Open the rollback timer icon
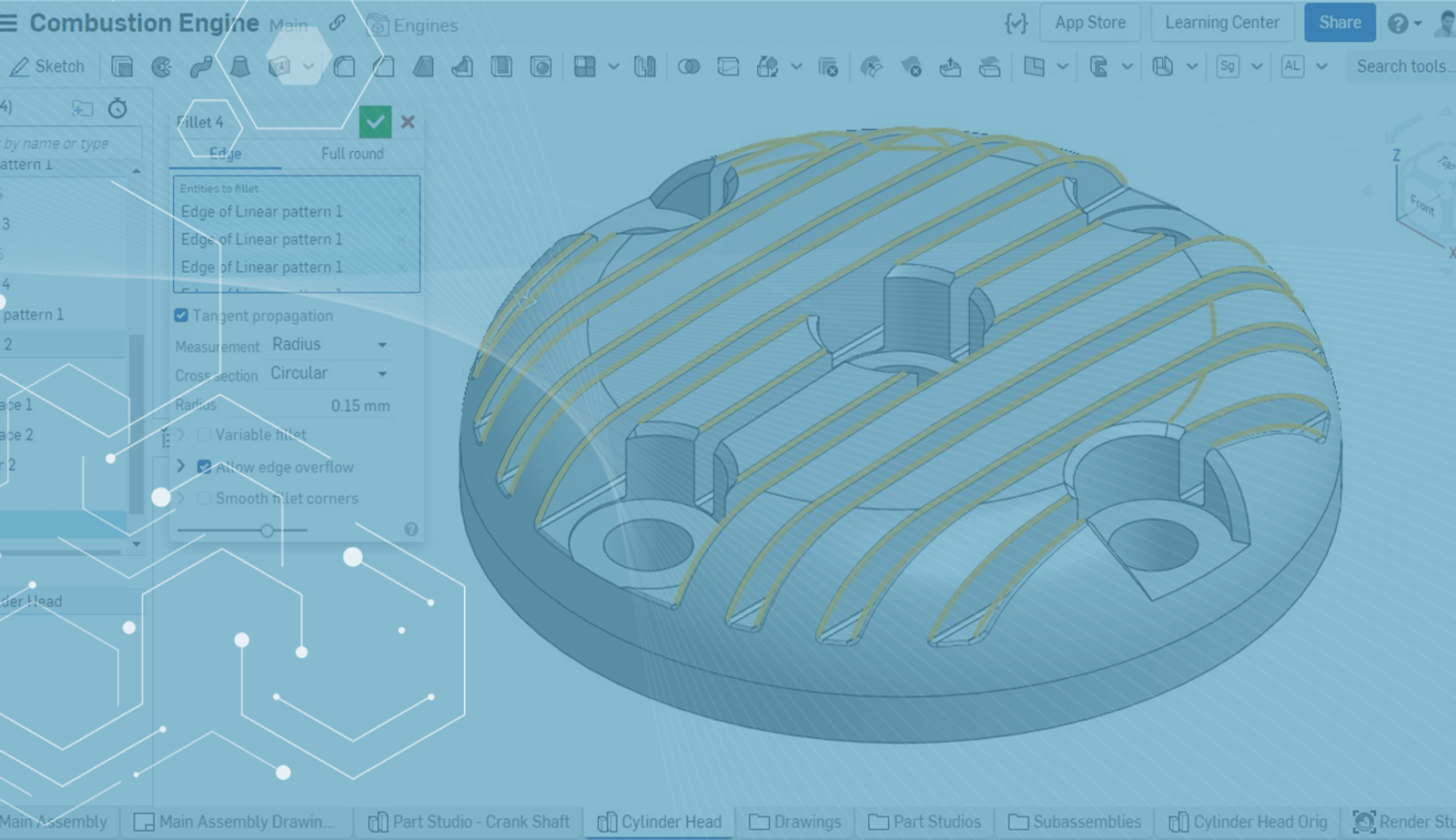This screenshot has height=840, width=1456. click(x=117, y=108)
